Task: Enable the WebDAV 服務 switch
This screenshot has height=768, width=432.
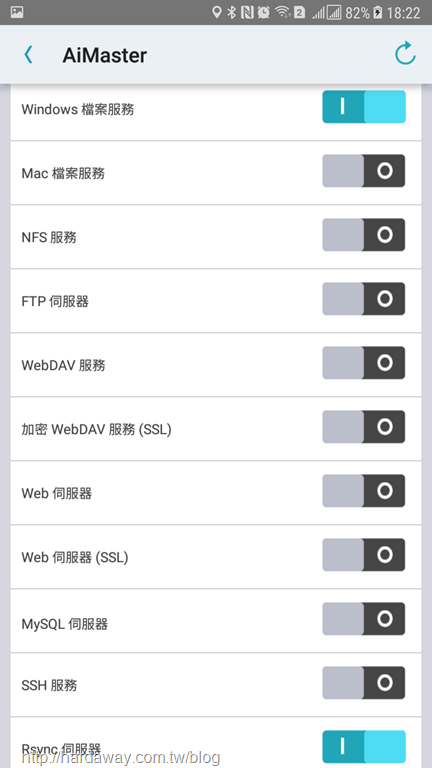Action: tap(363, 363)
